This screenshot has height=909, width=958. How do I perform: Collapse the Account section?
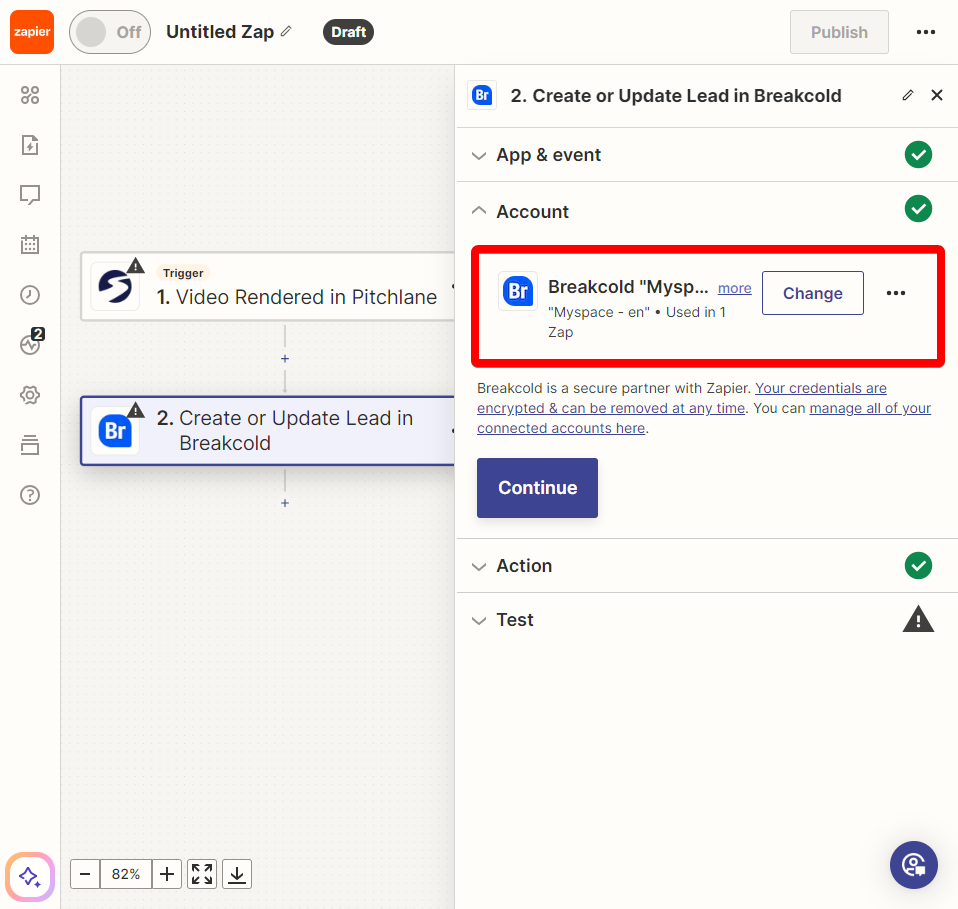[x=707, y=211]
